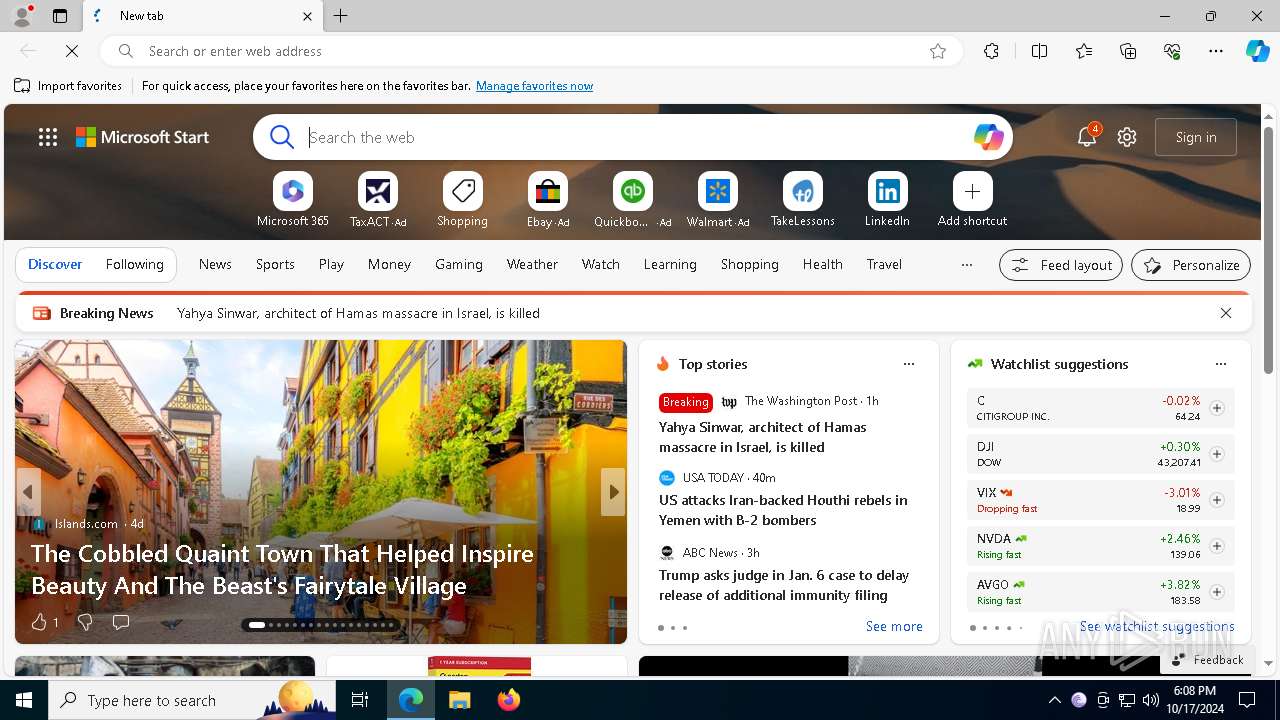Click See more under Top stories
Screen dimensions: 1280x720
[894, 627]
